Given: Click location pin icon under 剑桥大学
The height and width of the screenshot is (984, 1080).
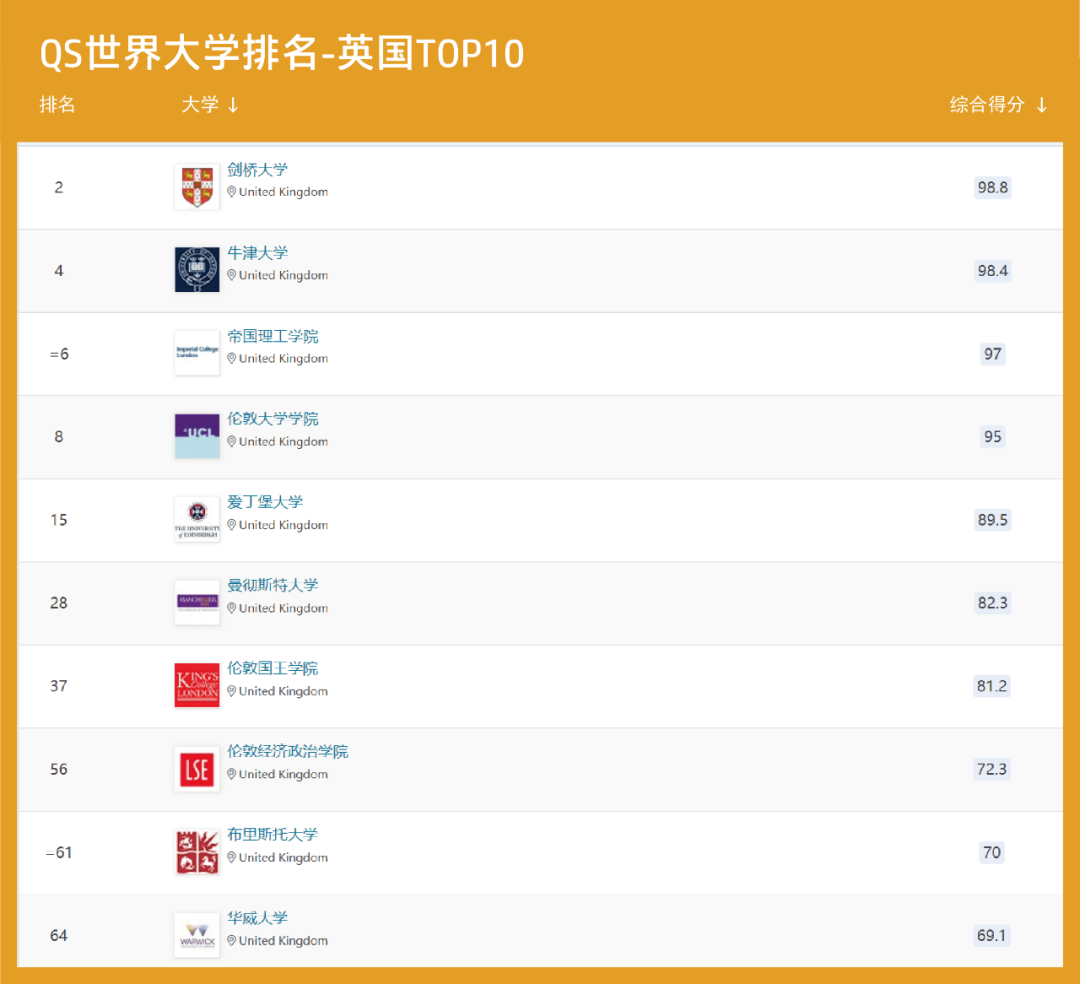Looking at the screenshot, I should pyautogui.click(x=232, y=192).
